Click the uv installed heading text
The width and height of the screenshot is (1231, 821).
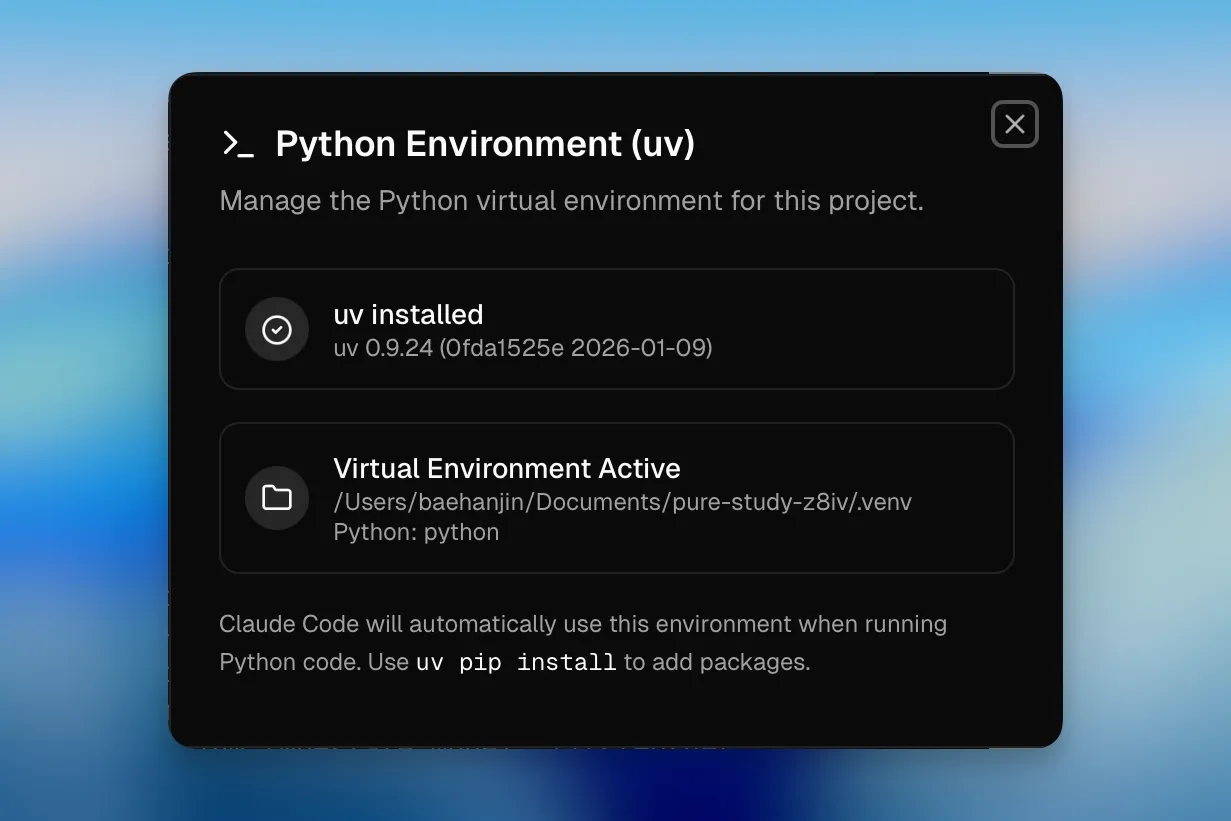tap(408, 315)
